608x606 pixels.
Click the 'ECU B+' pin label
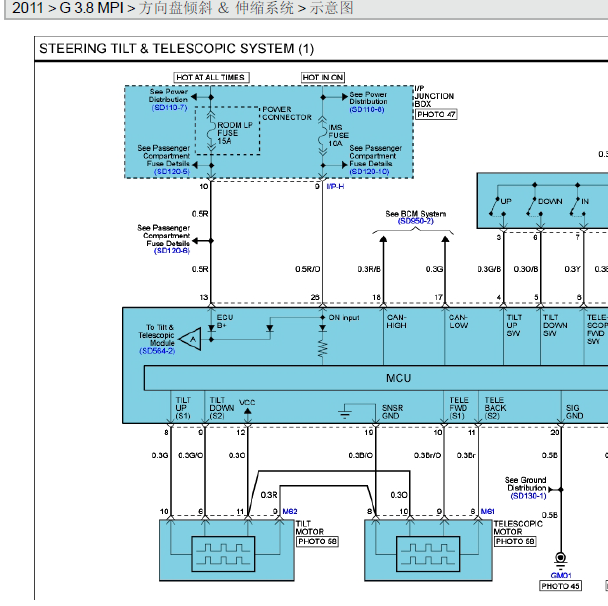(x=225, y=321)
